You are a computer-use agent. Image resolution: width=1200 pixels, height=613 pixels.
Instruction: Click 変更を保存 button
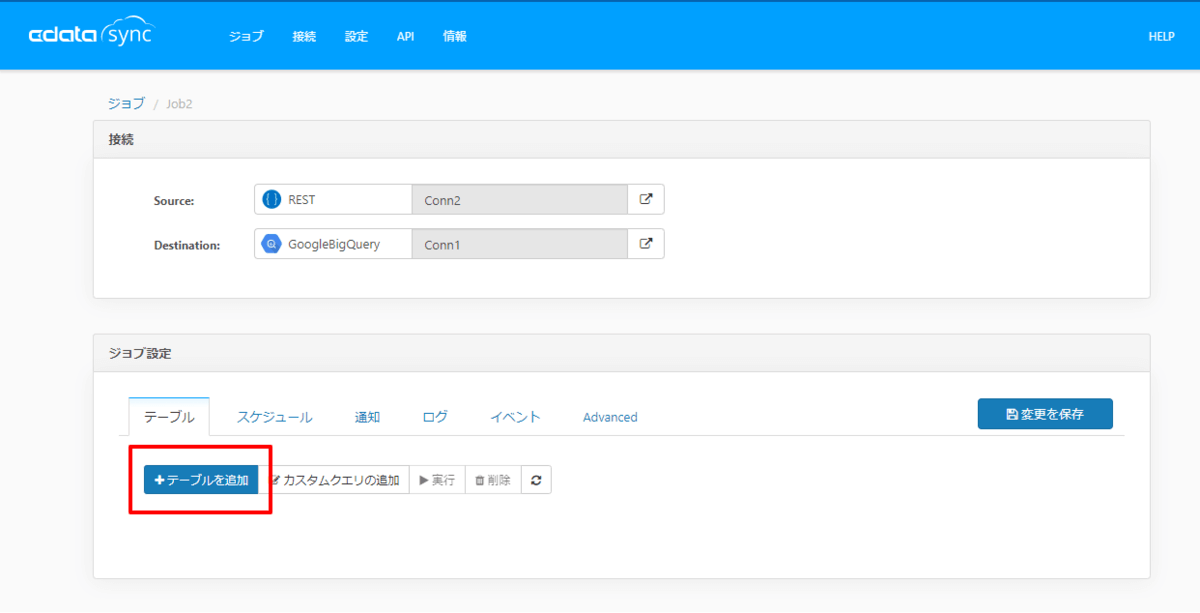pos(1045,414)
